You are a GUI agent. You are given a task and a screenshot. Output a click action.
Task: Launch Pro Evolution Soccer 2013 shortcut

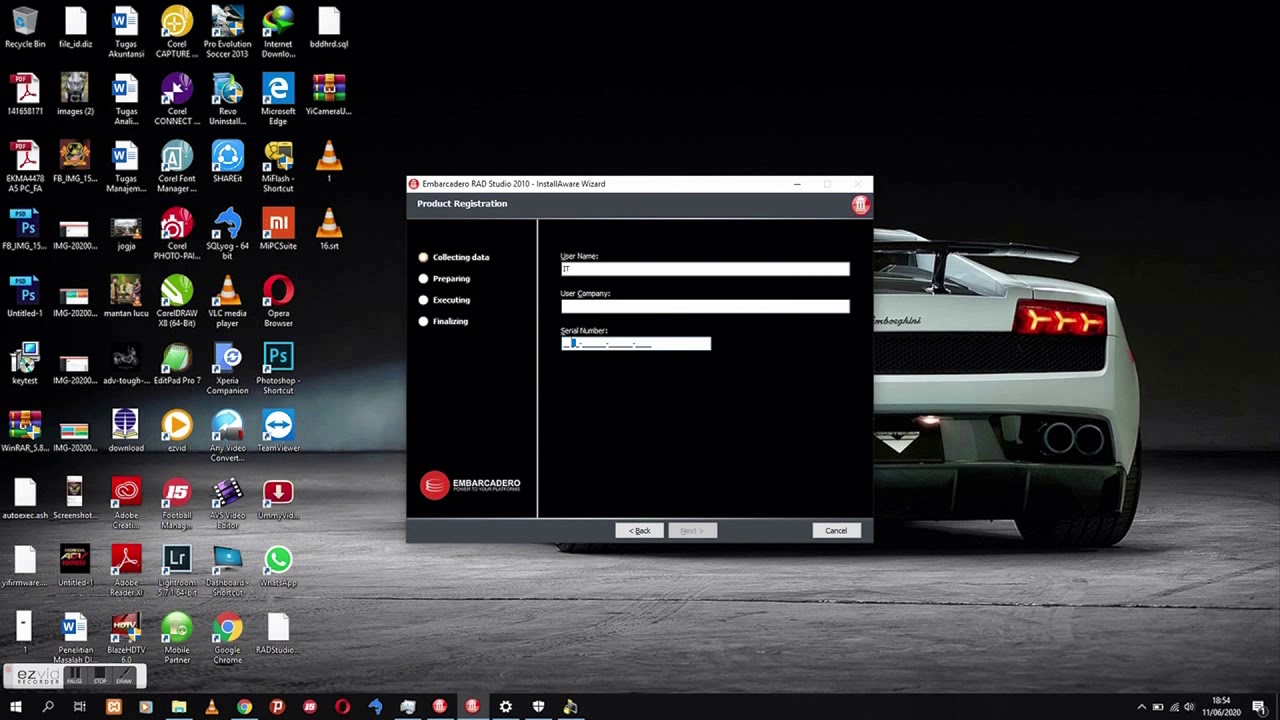227,32
